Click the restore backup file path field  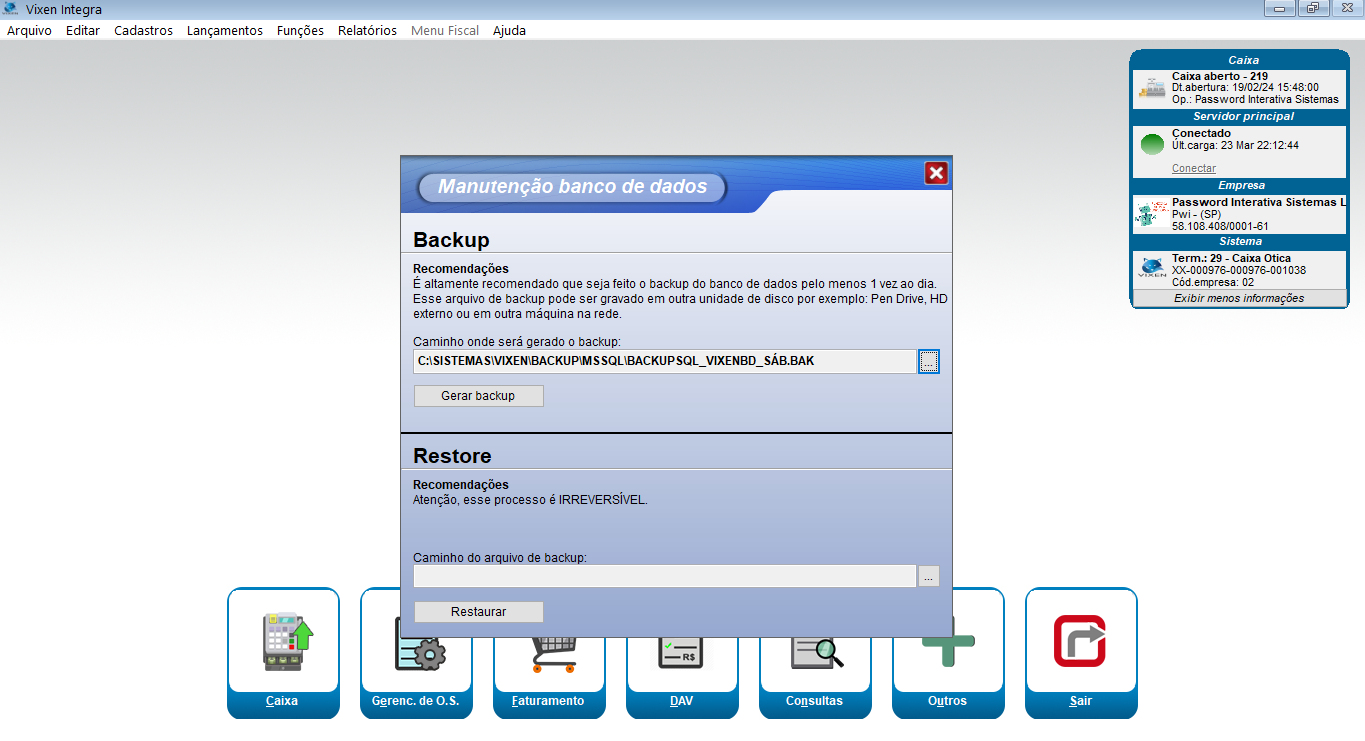coord(665,576)
